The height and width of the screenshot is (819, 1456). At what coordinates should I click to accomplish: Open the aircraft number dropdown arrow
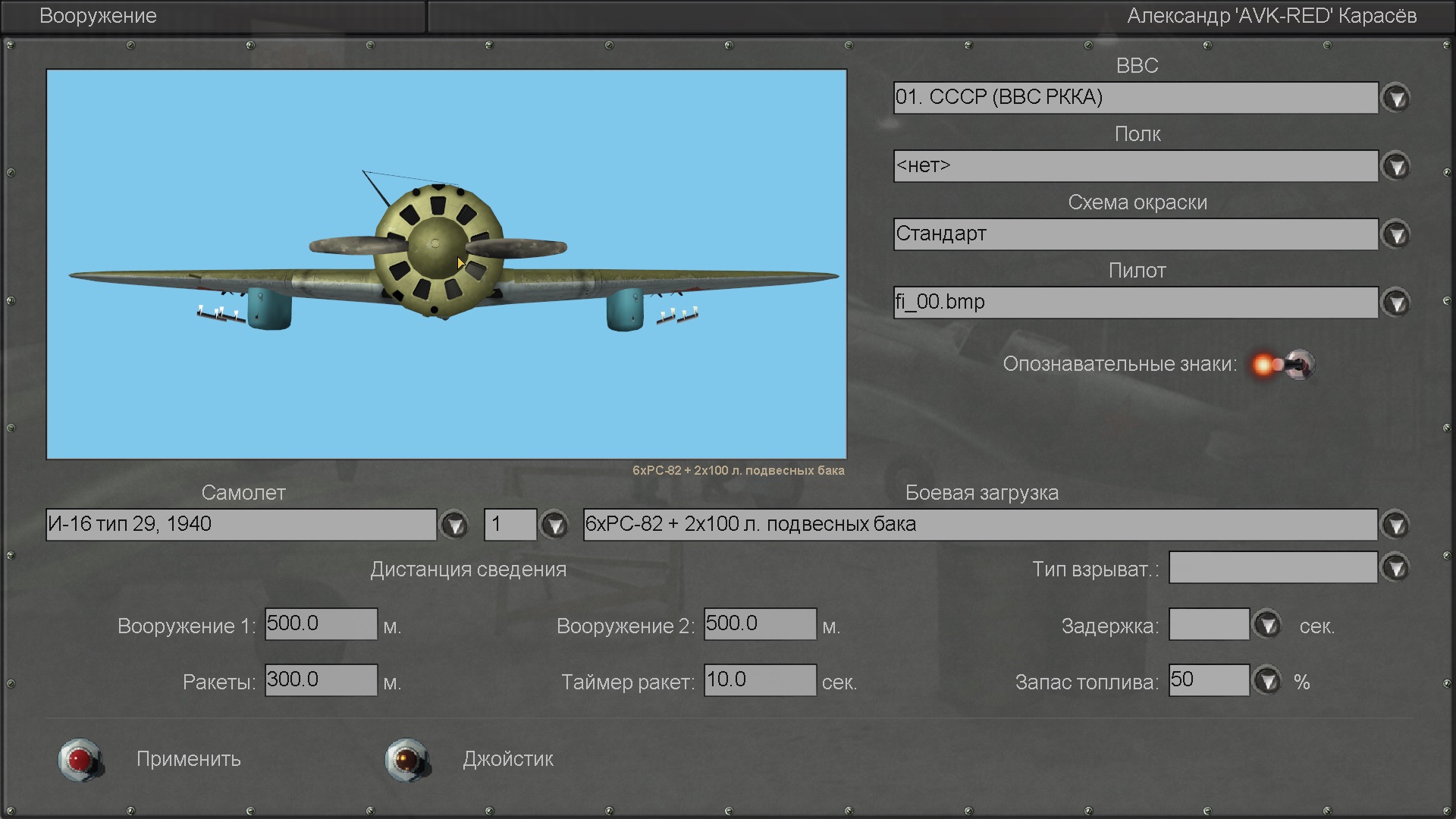coord(554,525)
